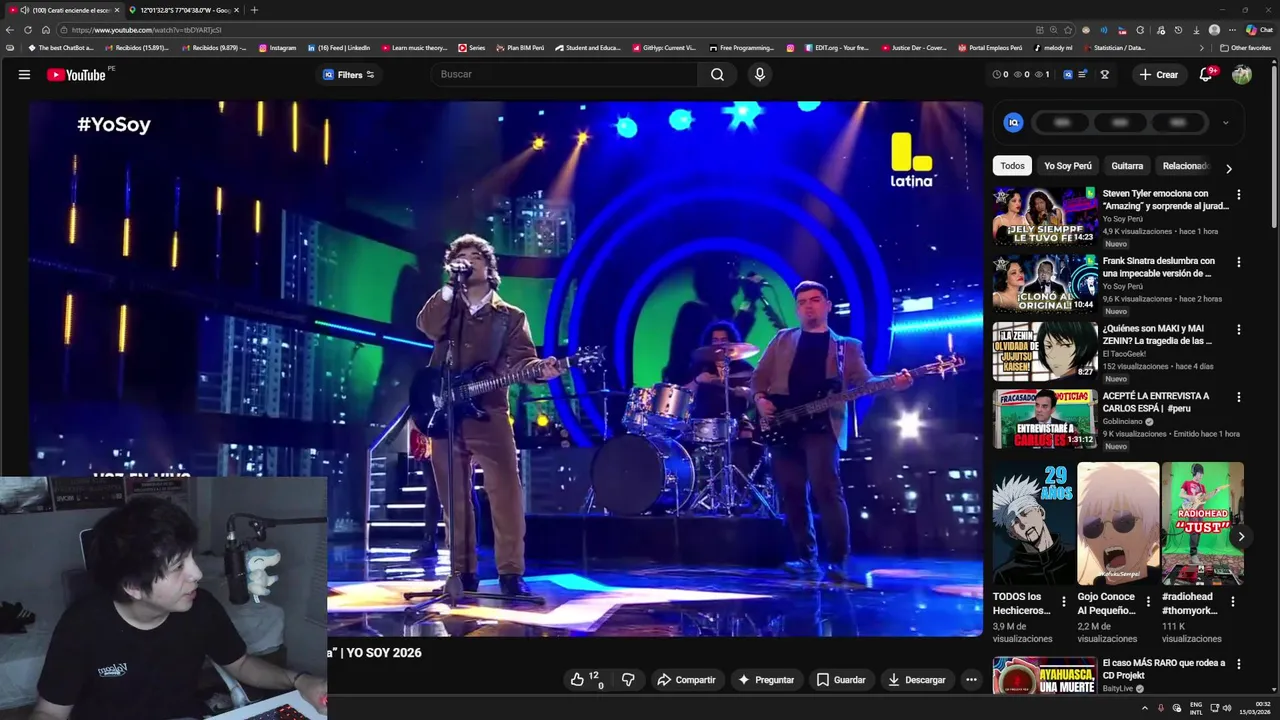Open the Copilot Chat button
Screen dimensions: 1280x720
tap(1259, 30)
